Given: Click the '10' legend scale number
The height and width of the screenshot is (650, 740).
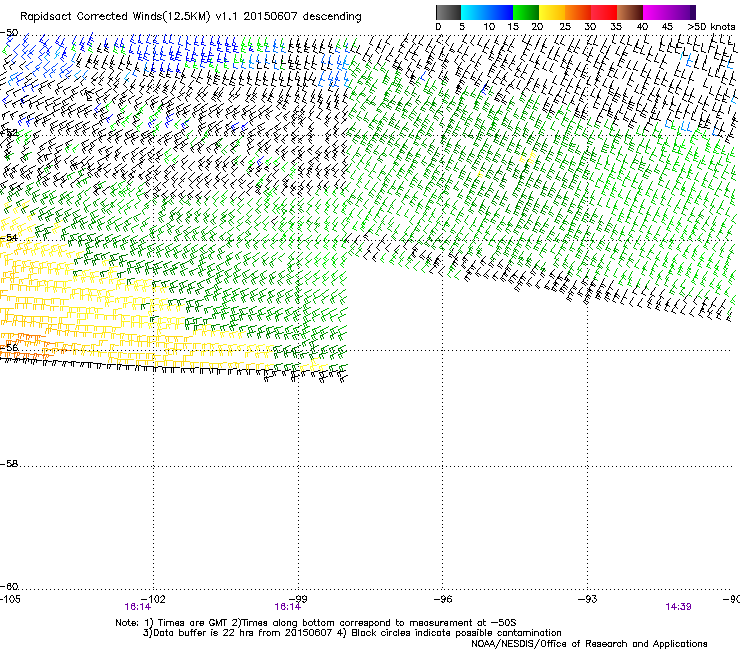Looking at the screenshot, I should [x=489, y=27].
